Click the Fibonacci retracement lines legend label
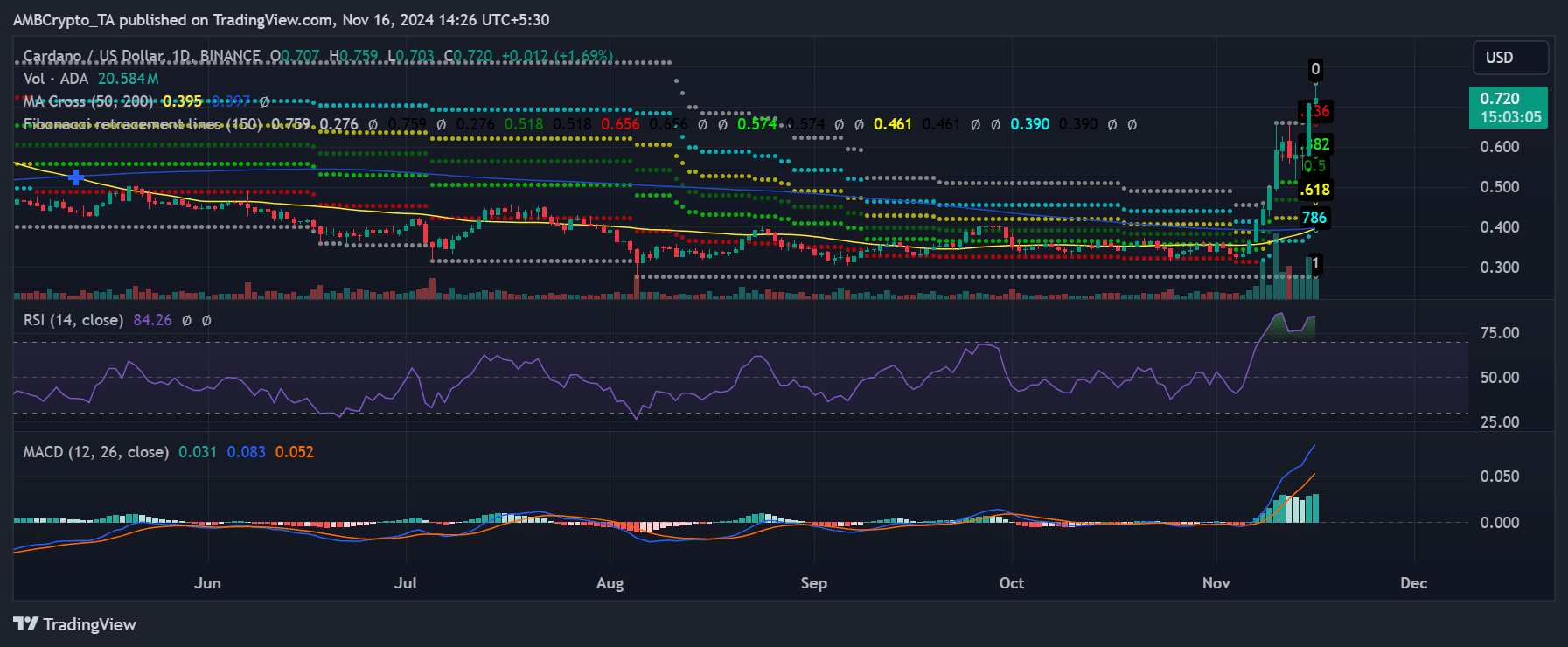 pyautogui.click(x=143, y=124)
